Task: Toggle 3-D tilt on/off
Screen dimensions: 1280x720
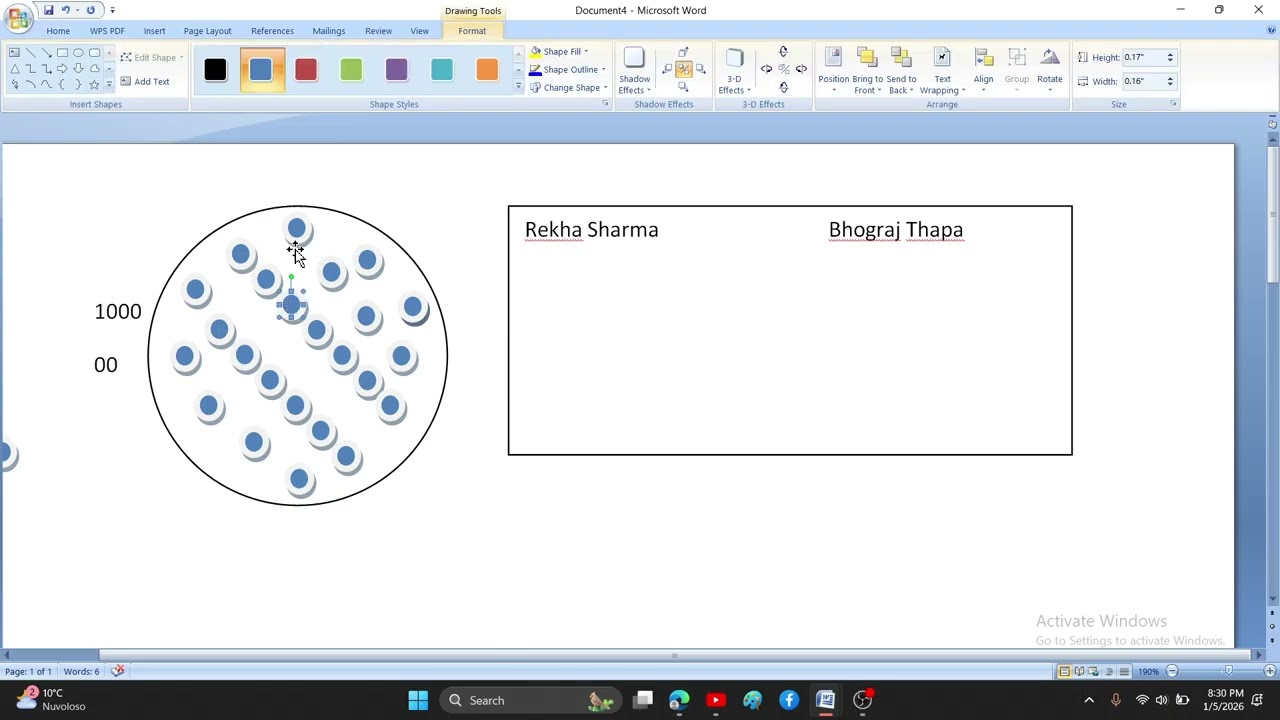Action: pos(784,69)
